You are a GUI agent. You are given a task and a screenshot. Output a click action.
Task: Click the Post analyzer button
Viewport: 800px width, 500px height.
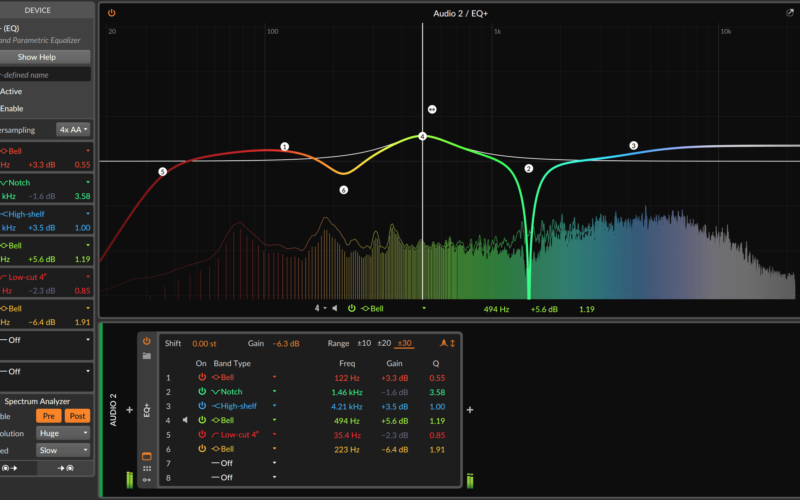click(78, 416)
